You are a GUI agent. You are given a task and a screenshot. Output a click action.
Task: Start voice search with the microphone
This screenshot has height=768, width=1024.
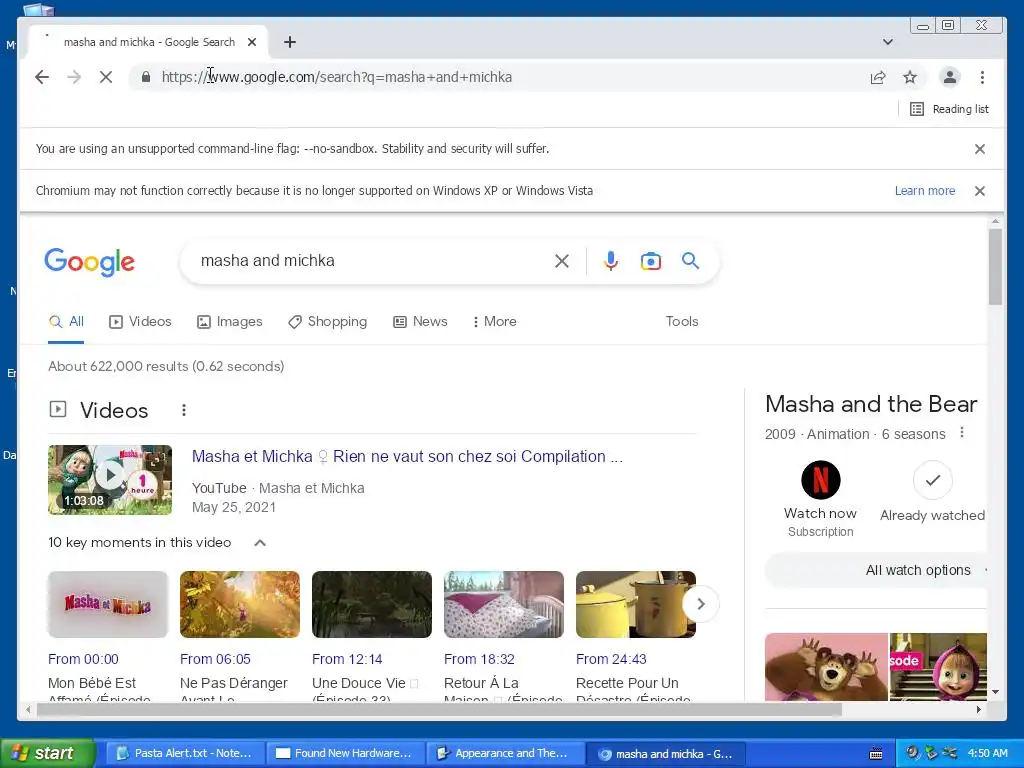coord(611,261)
